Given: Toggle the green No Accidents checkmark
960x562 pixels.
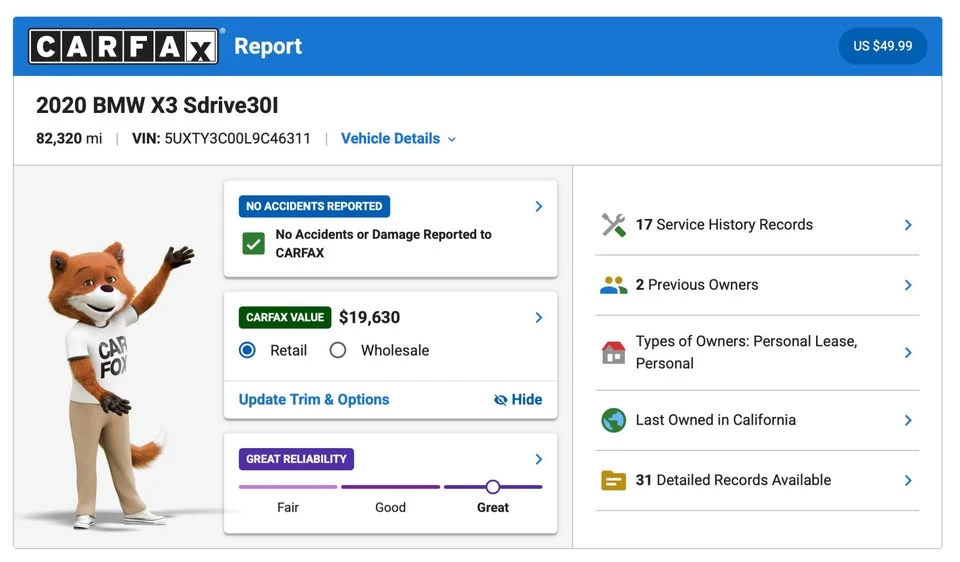Looking at the screenshot, I should click(x=253, y=244).
